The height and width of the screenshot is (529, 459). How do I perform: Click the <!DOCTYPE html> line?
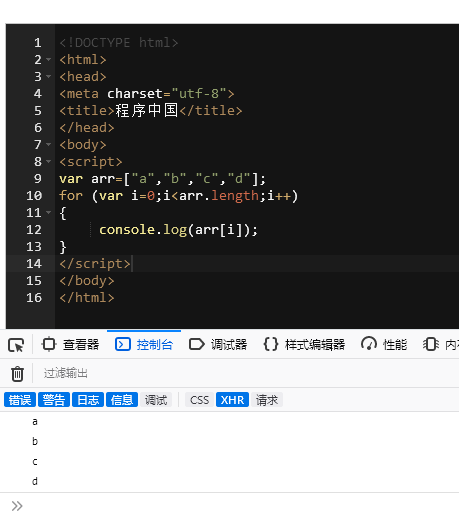(x=118, y=43)
